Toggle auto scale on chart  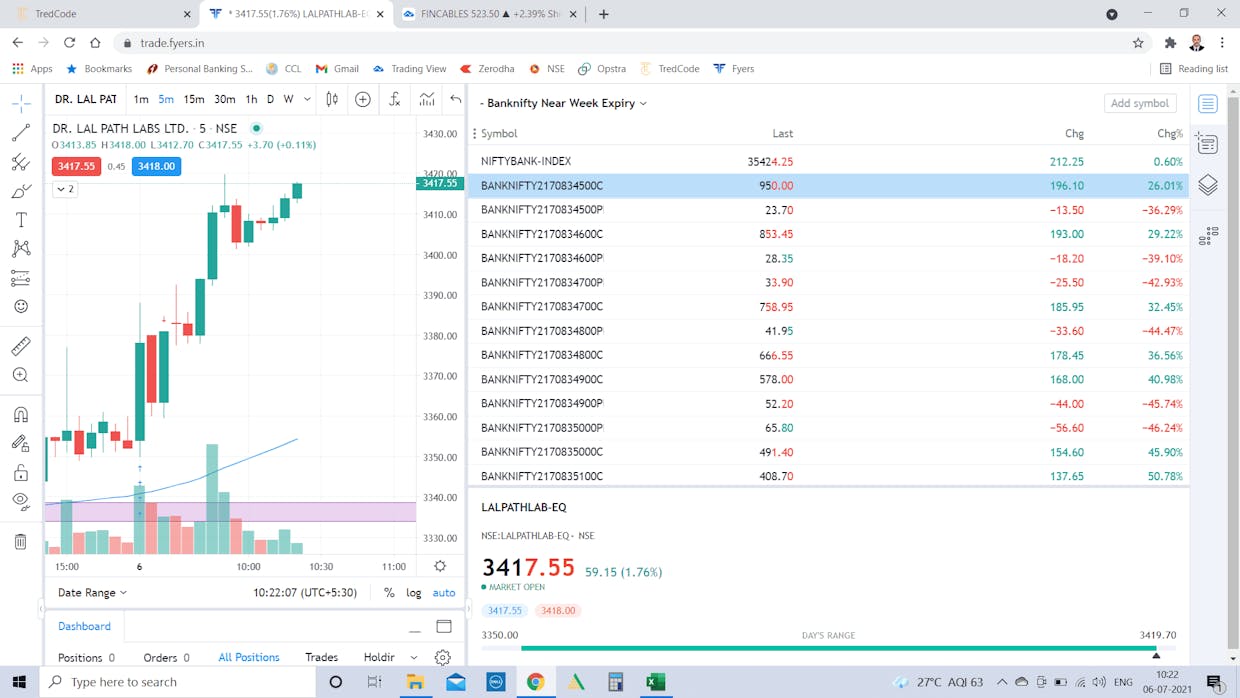coord(444,593)
